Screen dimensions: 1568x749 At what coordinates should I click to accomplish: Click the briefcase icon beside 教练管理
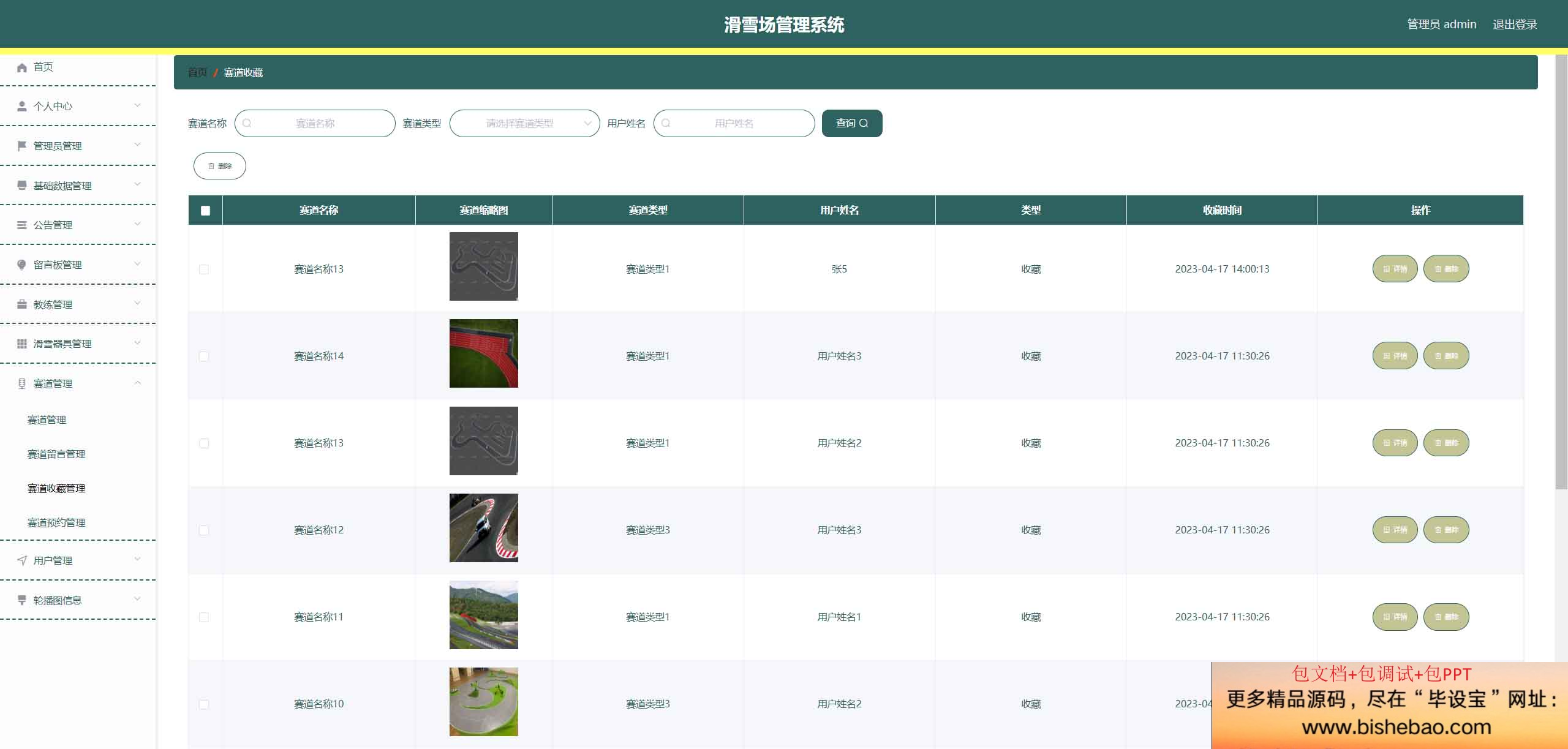(22, 304)
